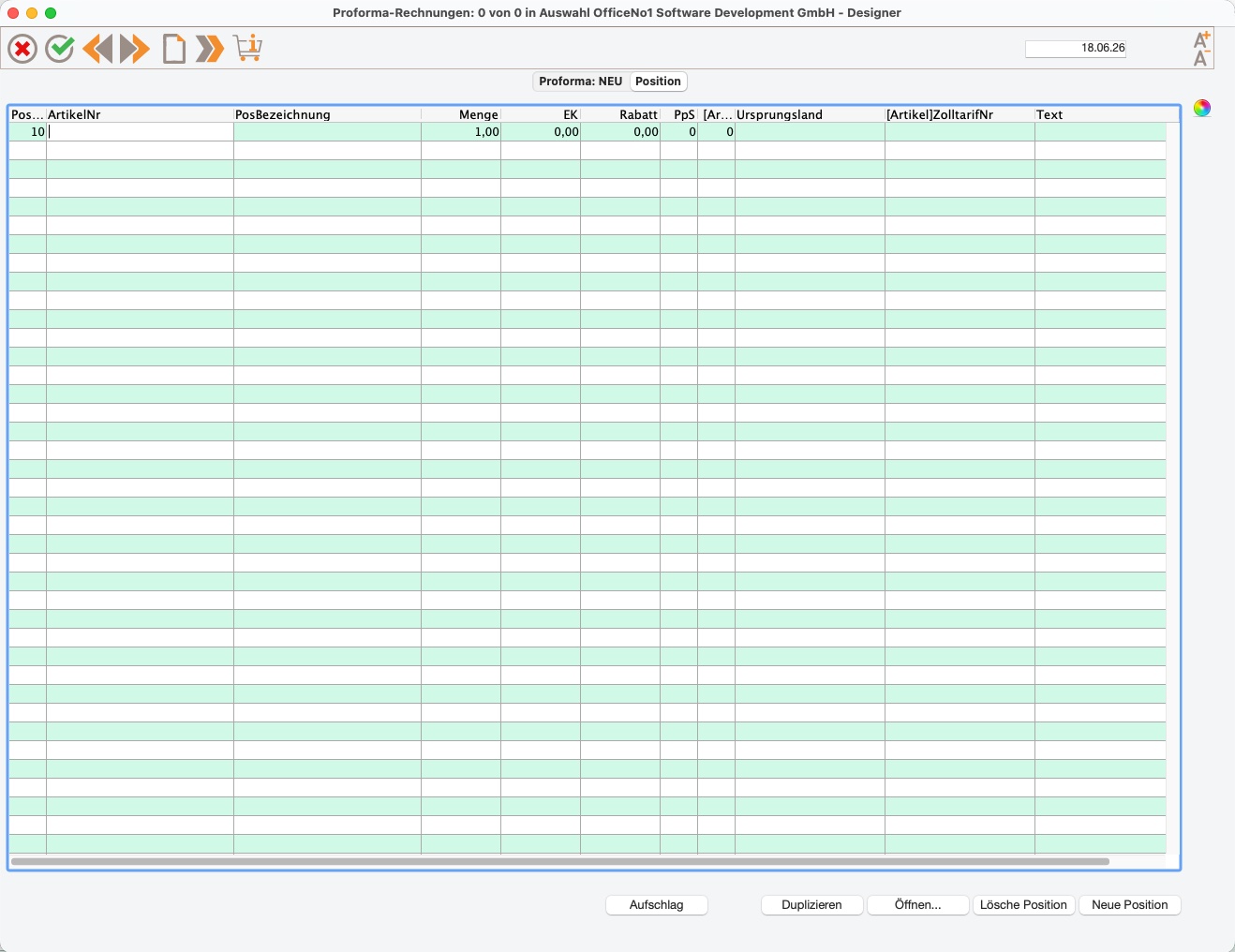Screen dimensions: 1235x952
Task: Click the Pos... column header
Action: 28,114
